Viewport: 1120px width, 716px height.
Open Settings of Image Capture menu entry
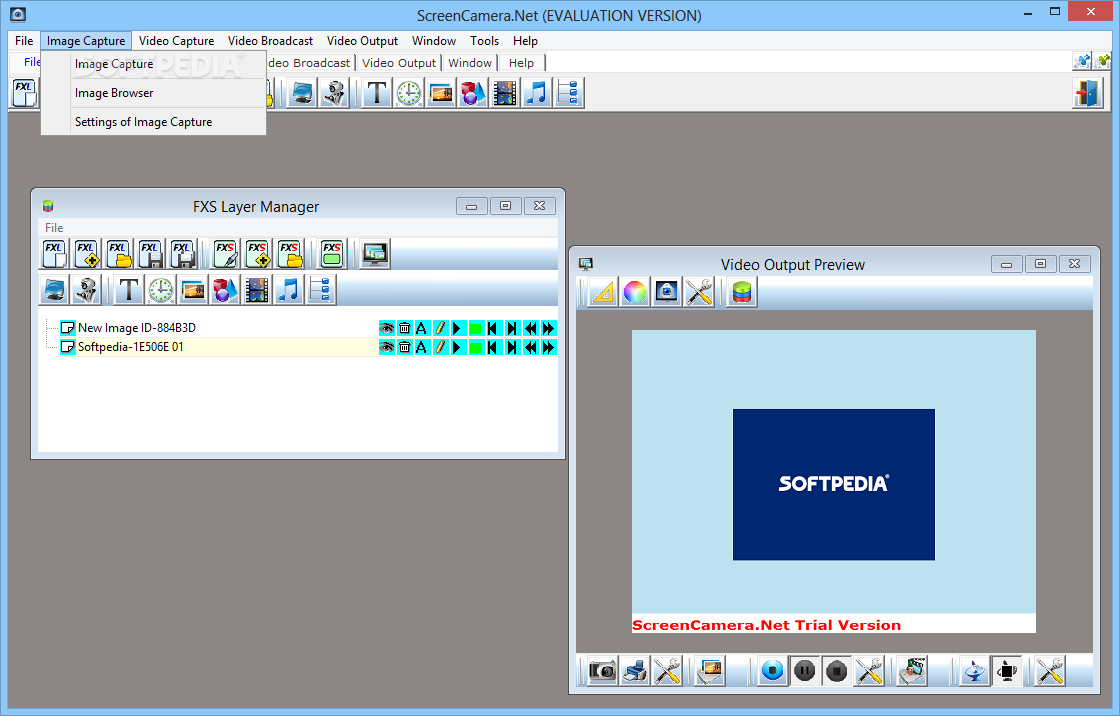(x=143, y=122)
